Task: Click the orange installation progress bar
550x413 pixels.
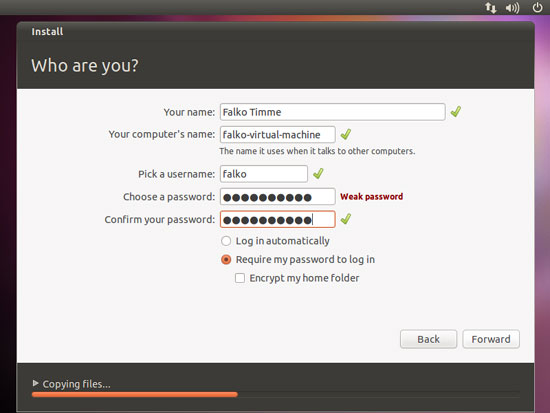Action: (x=135, y=394)
